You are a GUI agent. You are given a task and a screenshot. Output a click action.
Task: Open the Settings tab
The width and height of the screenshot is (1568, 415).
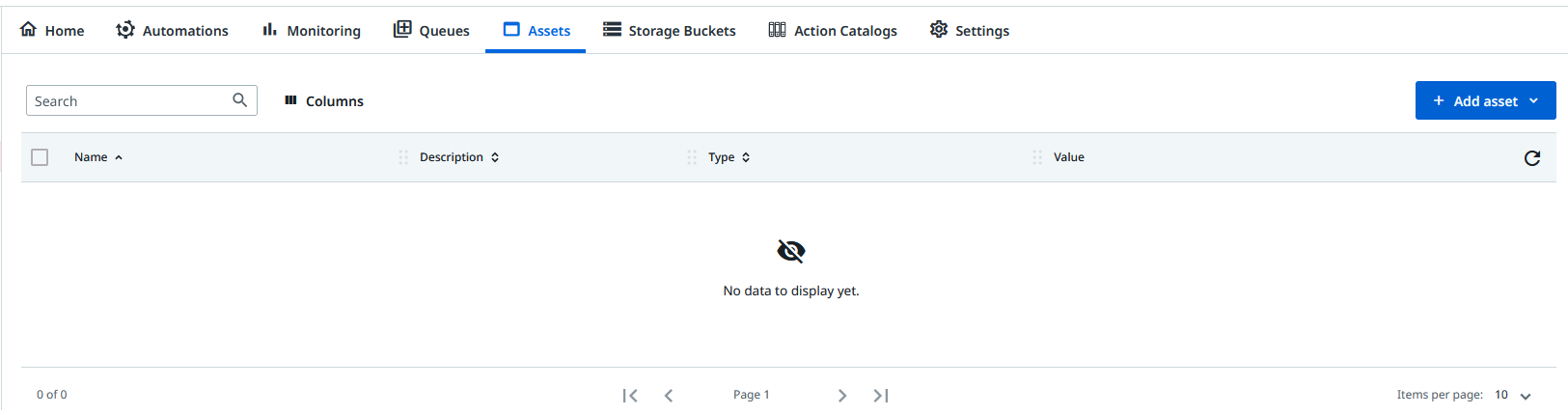(970, 31)
